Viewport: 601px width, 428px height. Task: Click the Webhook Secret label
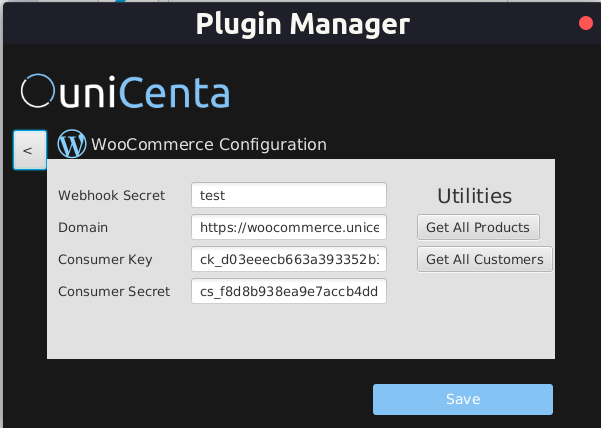click(112, 195)
